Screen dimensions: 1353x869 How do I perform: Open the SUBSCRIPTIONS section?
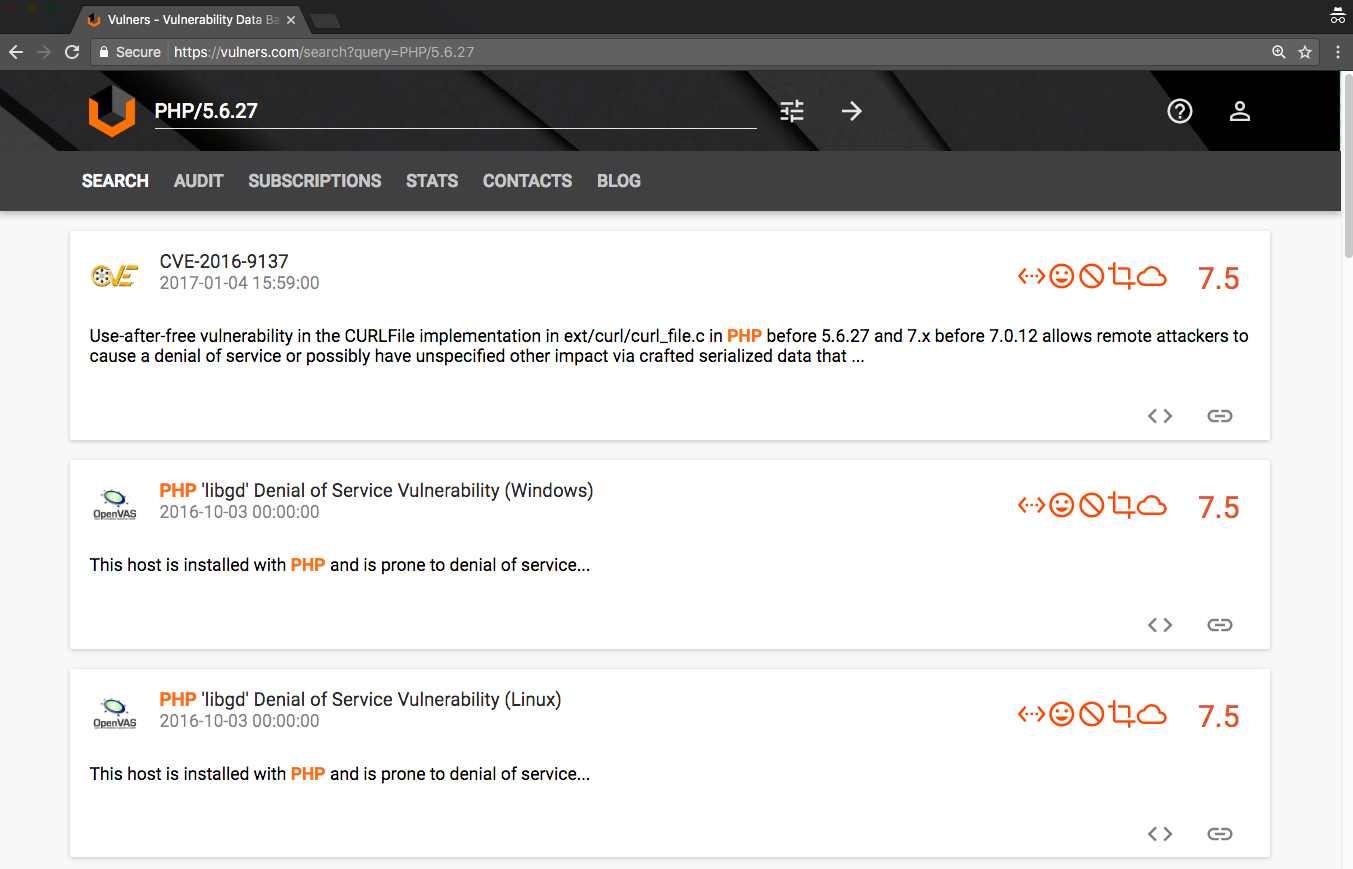click(314, 181)
